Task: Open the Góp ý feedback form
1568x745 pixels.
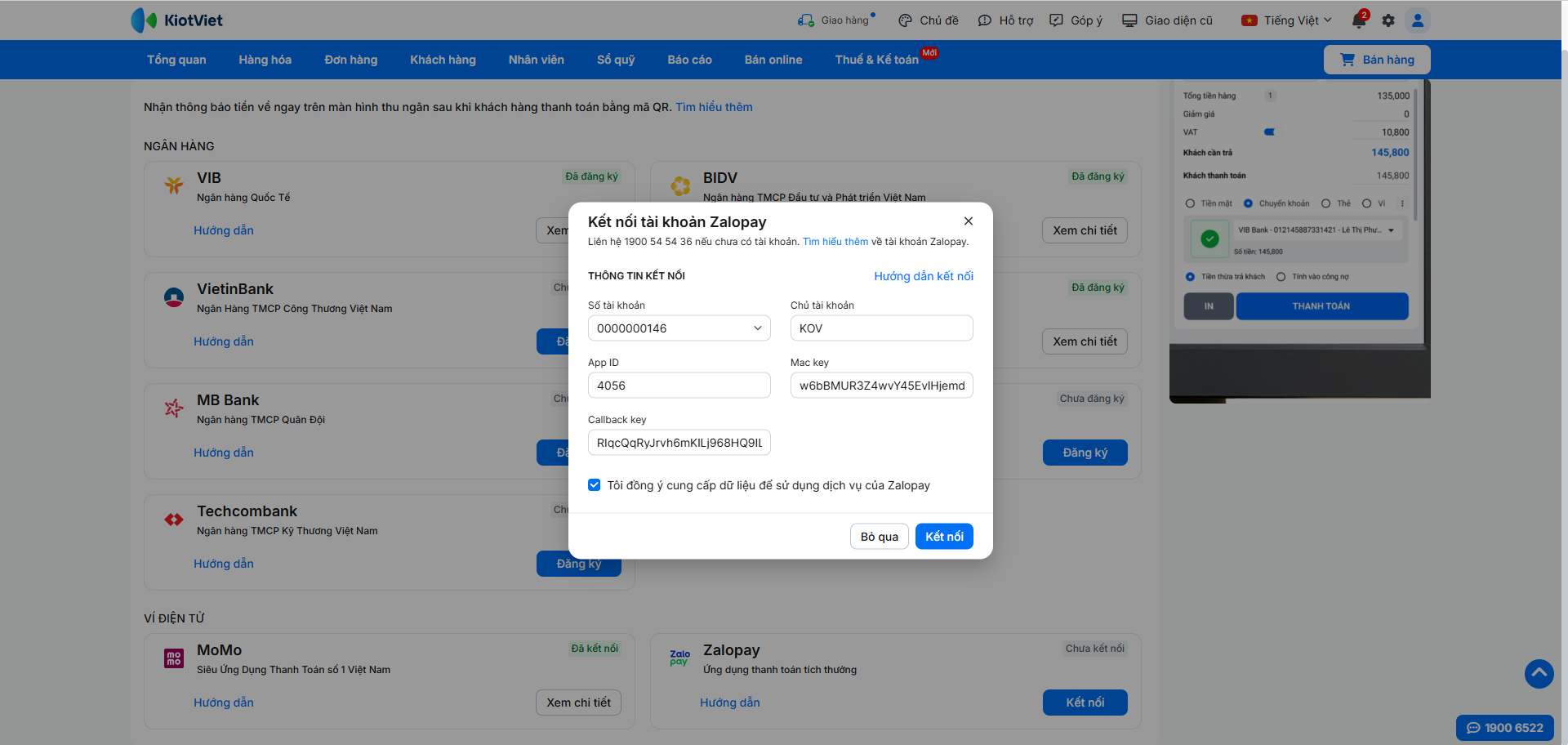Action: pyautogui.click(x=1076, y=20)
